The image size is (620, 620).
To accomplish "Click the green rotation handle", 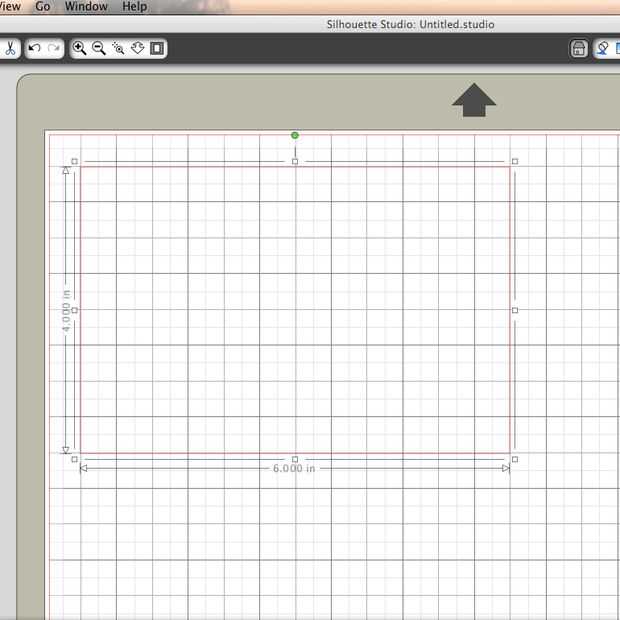I will tap(295, 135).
